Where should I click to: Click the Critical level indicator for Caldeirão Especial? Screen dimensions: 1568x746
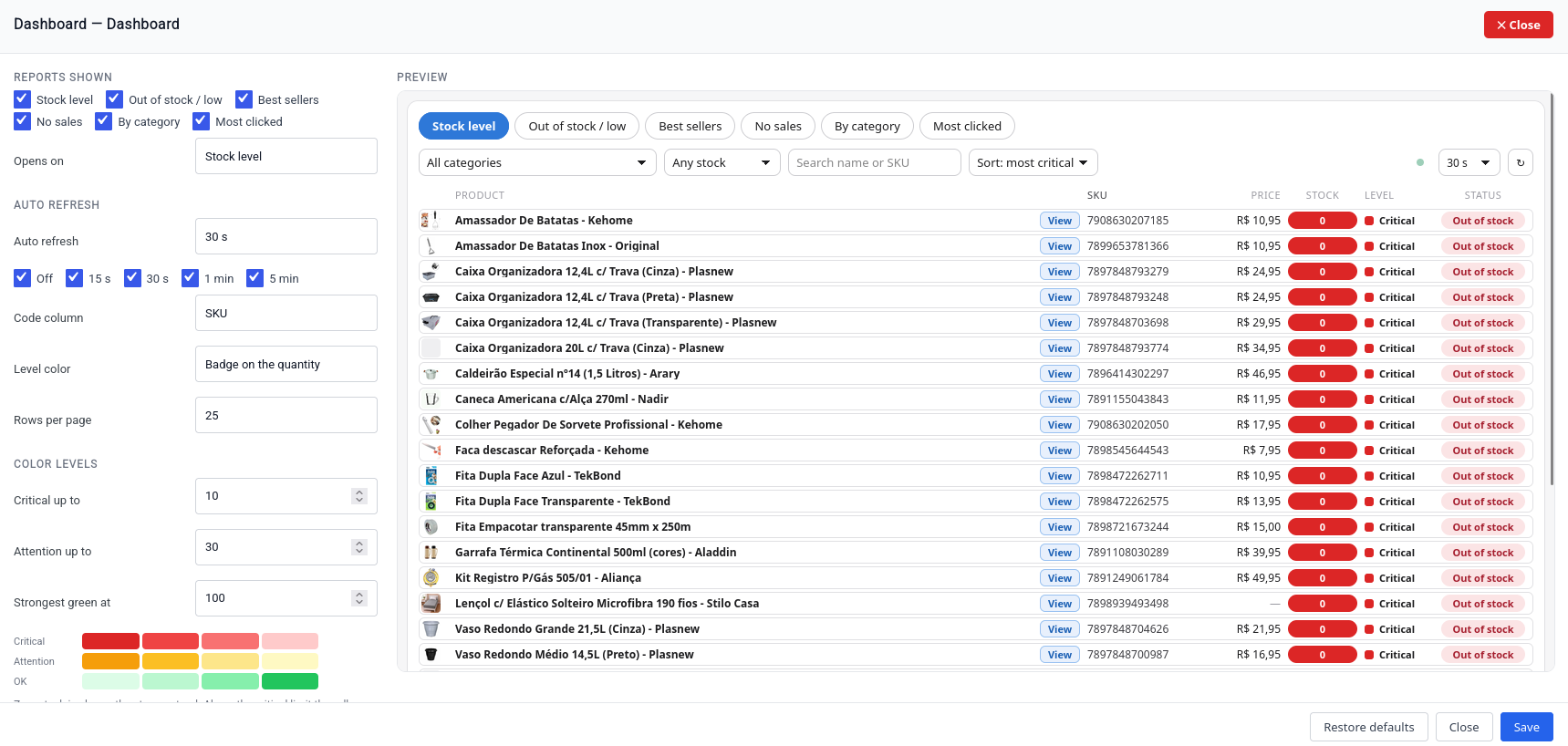[1389, 374]
